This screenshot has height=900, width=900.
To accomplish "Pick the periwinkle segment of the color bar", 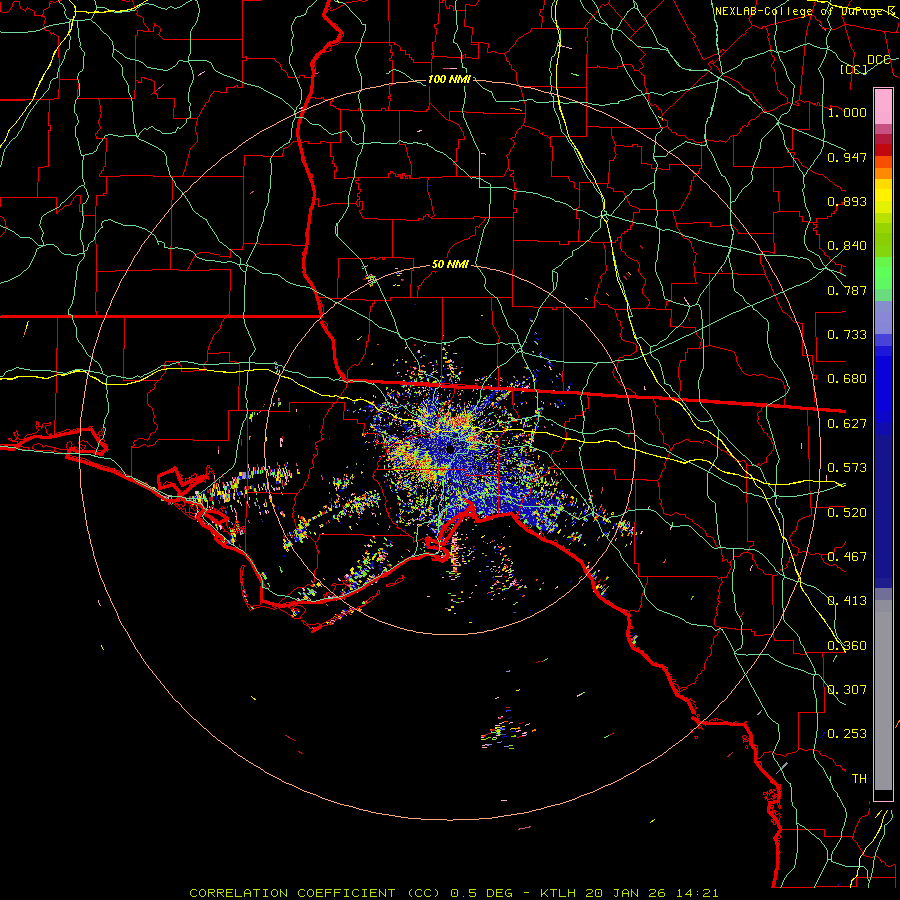I will click(x=883, y=317).
